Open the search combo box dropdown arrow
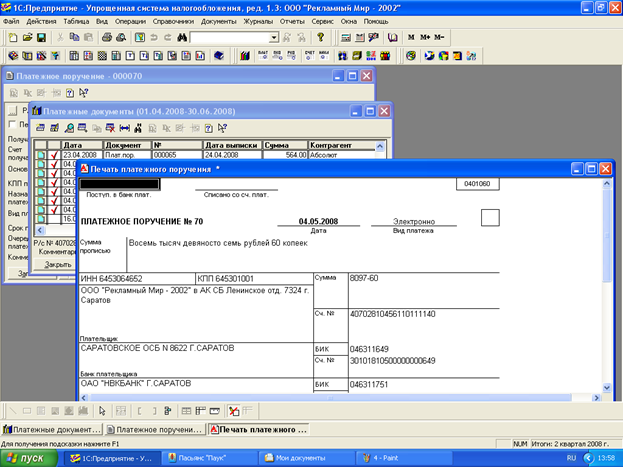The height and width of the screenshot is (467, 623). pos(274,38)
